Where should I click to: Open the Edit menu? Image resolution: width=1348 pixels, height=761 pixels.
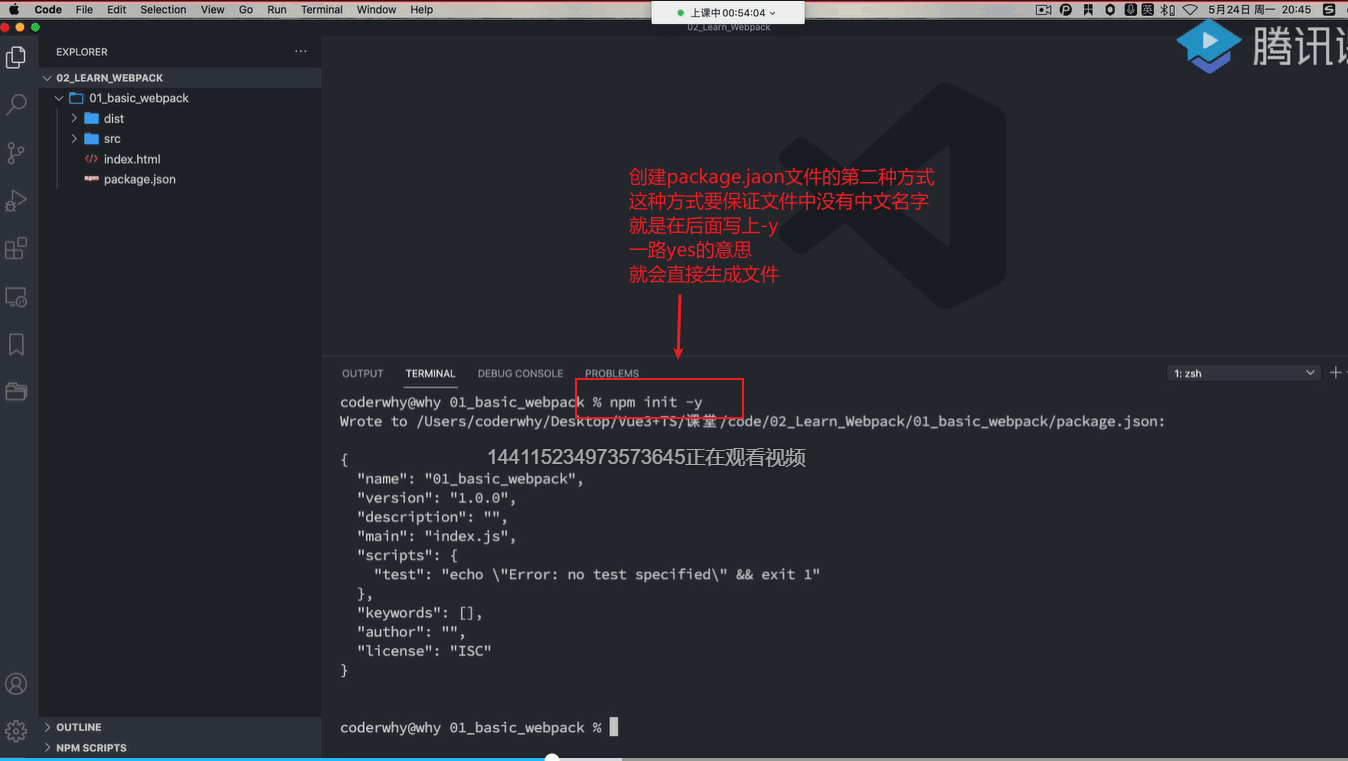tap(117, 9)
